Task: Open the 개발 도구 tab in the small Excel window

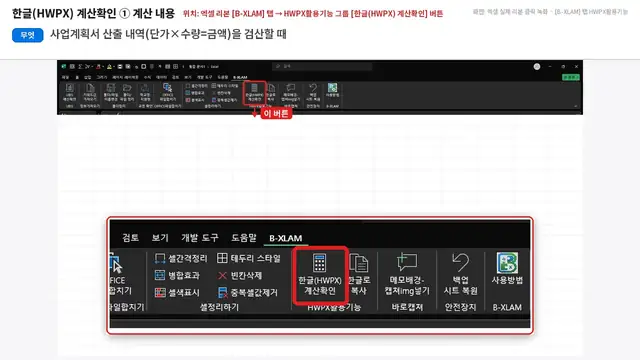Action: coord(204,78)
